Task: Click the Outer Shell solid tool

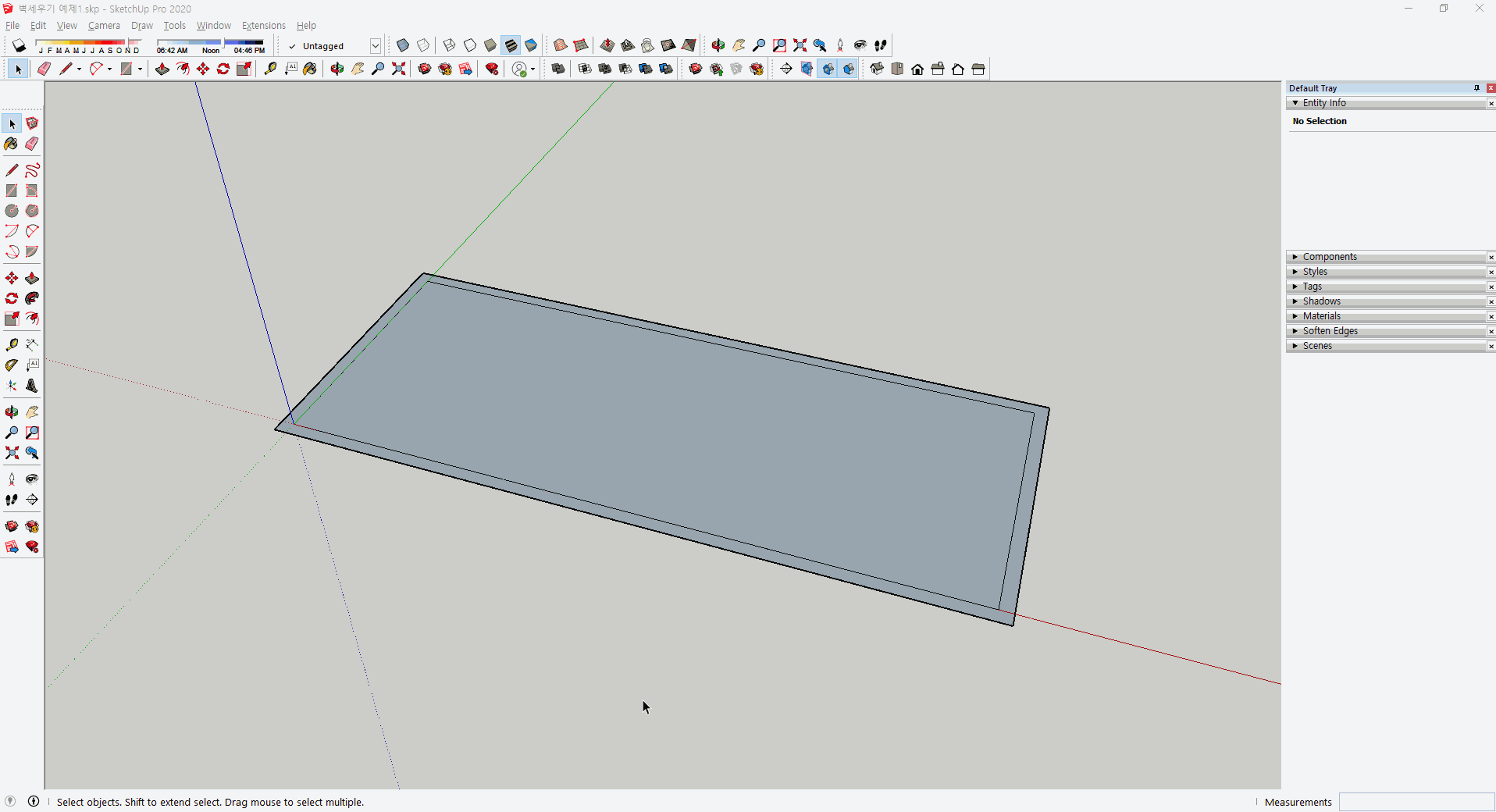Action: (x=558, y=69)
